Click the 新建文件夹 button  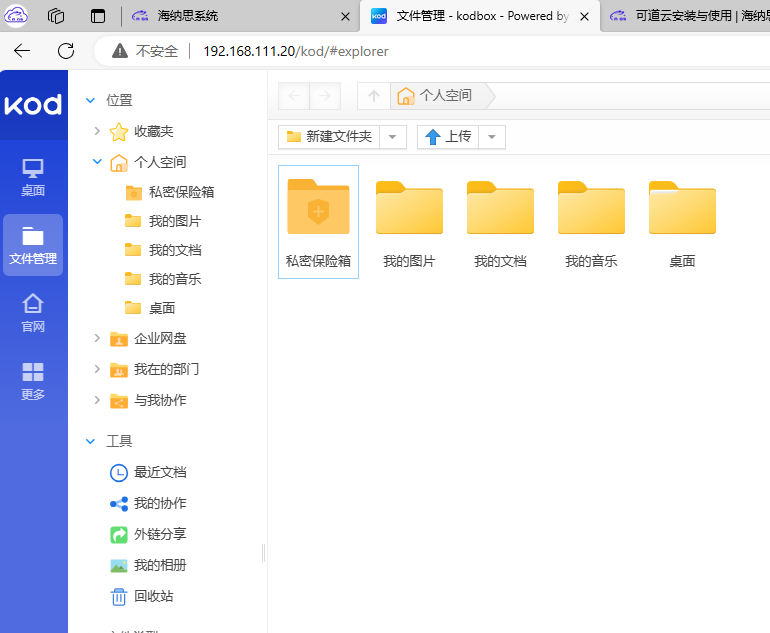click(330, 137)
